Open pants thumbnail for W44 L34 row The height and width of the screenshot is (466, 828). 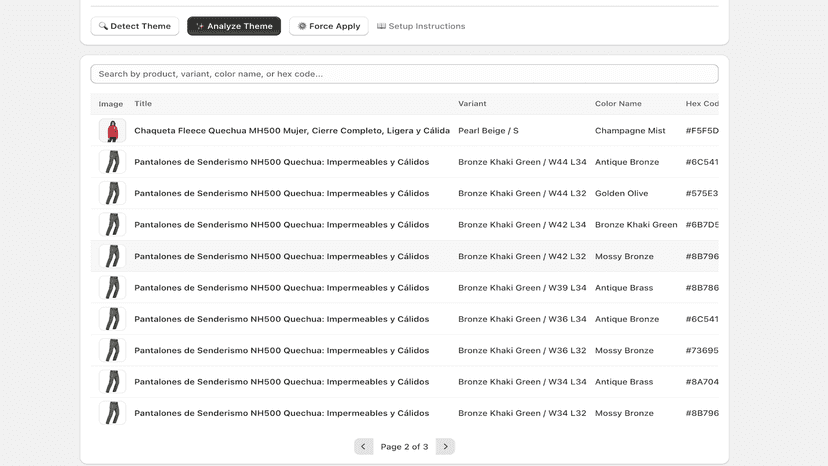pos(112,162)
